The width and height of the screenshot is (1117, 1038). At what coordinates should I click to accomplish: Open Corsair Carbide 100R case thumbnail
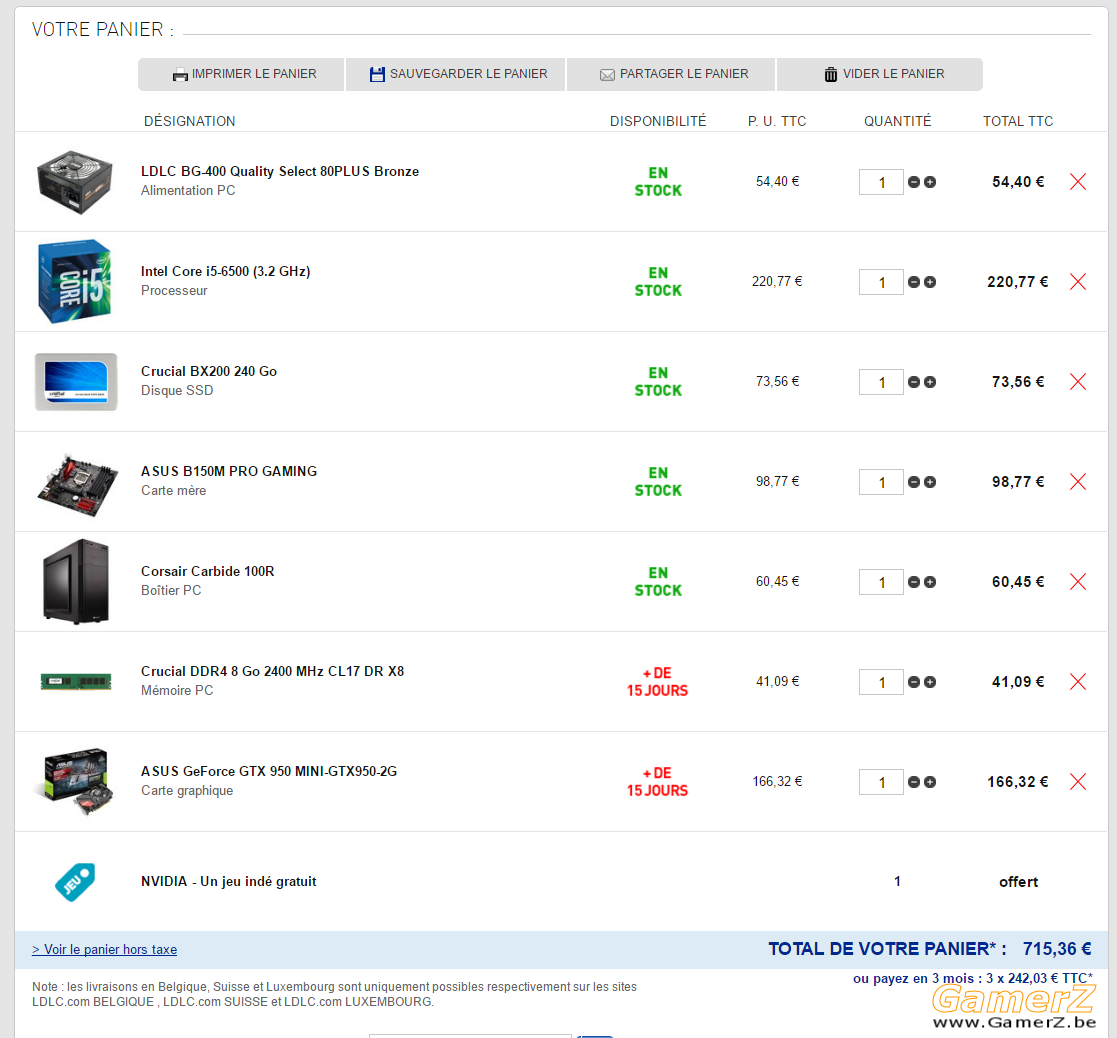pyautogui.click(x=76, y=581)
